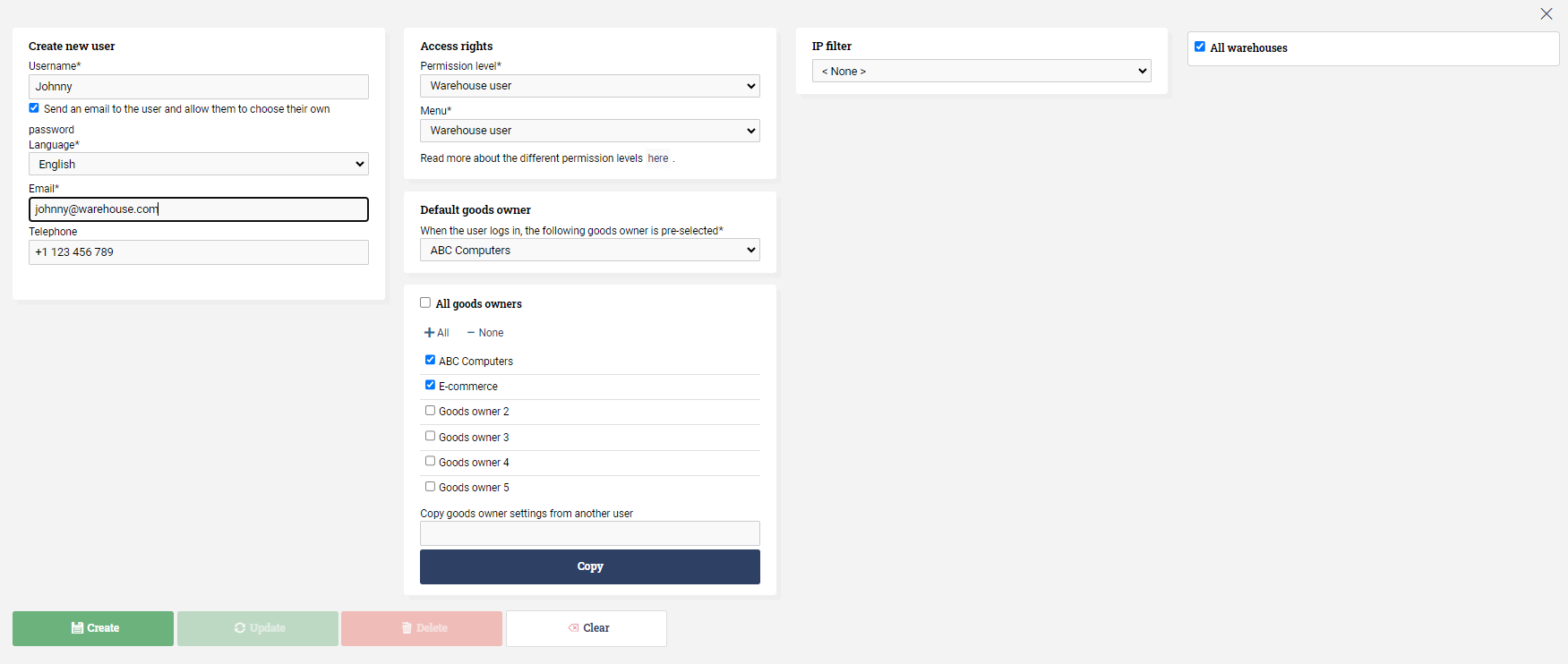Click the minus icon beside None
Image resolution: width=1568 pixels, height=664 pixels.
pyautogui.click(x=470, y=333)
